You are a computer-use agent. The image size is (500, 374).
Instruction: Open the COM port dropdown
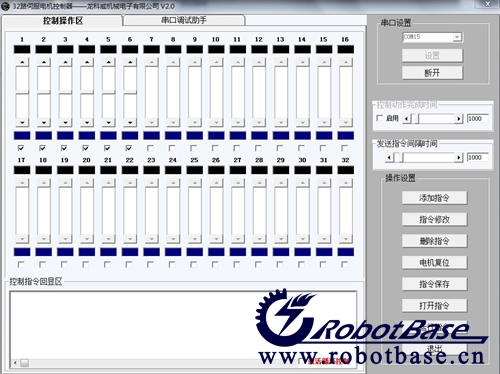(457, 37)
